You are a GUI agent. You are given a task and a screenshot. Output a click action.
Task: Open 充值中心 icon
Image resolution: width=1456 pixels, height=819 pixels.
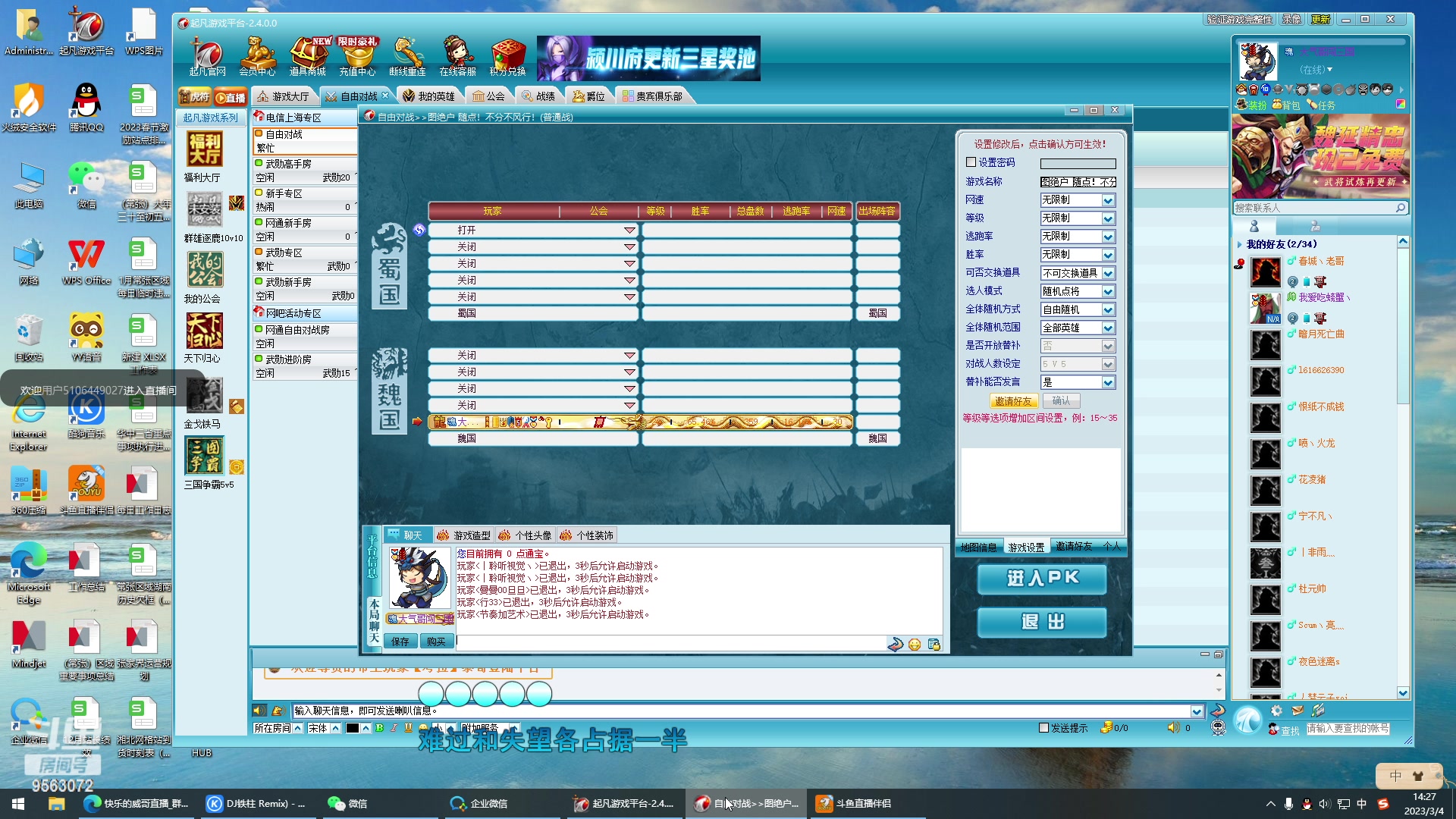coord(357,57)
